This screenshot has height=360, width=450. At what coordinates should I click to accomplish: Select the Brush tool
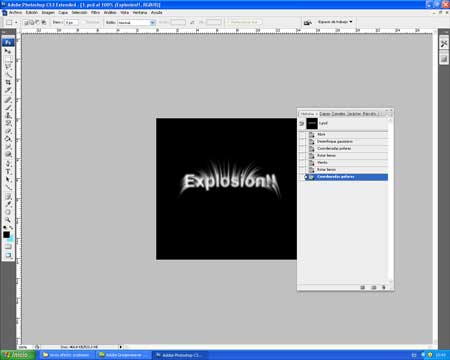coord(8,108)
